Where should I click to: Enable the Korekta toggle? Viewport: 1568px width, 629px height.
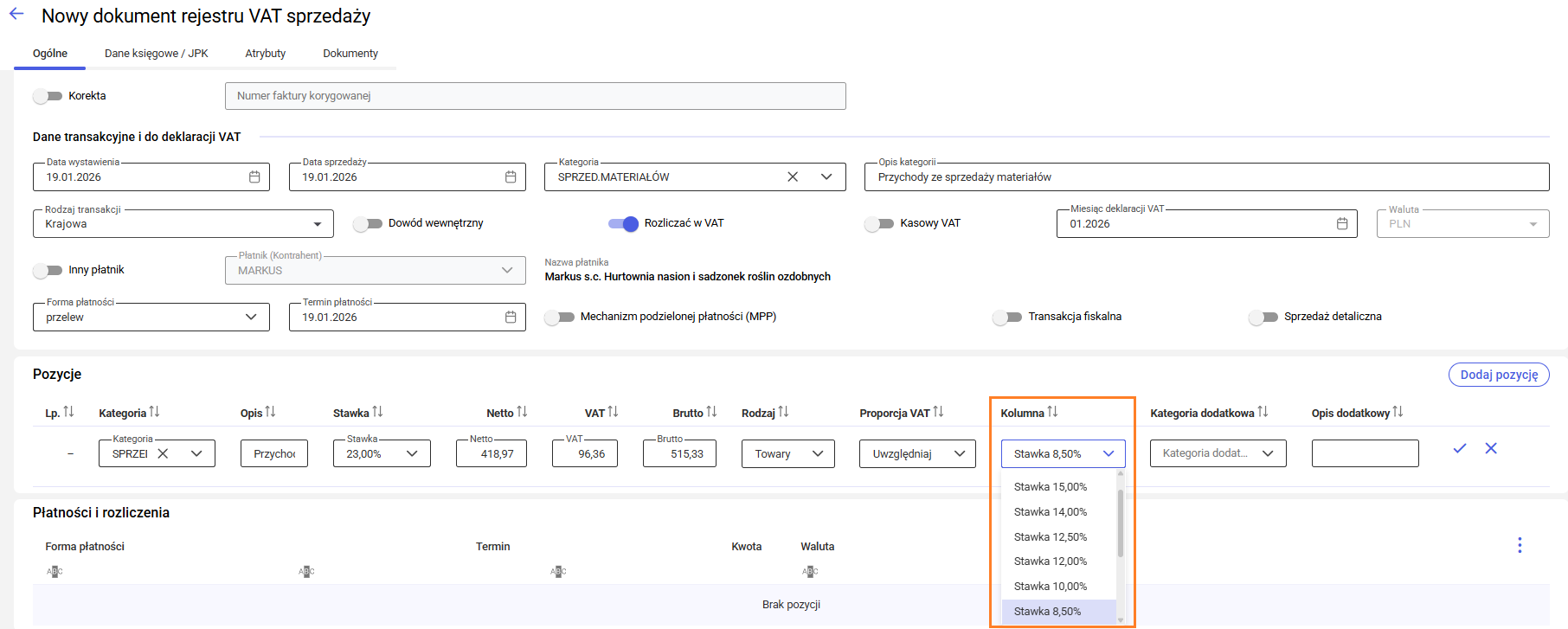pyautogui.click(x=48, y=96)
